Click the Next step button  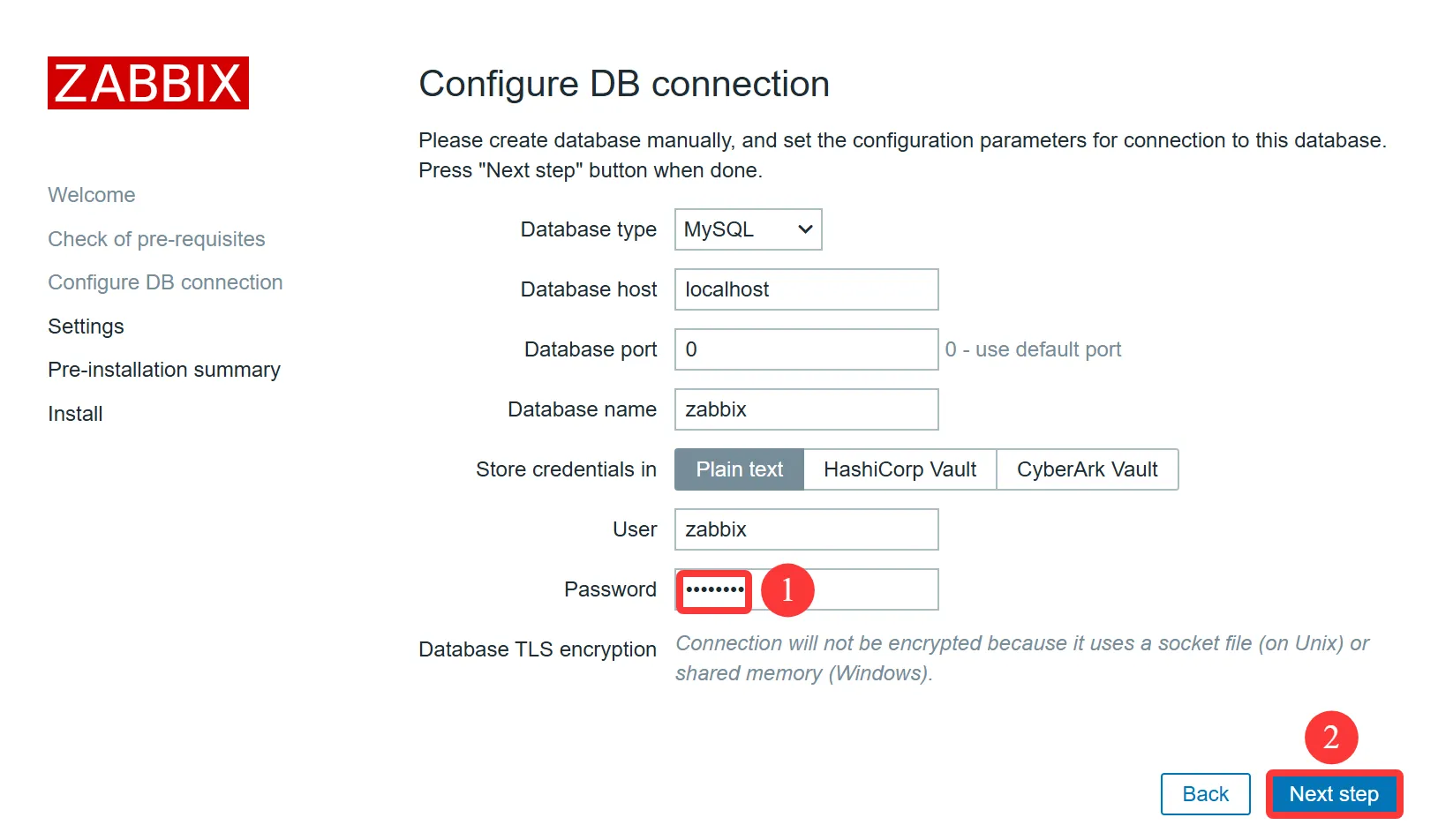coord(1333,794)
